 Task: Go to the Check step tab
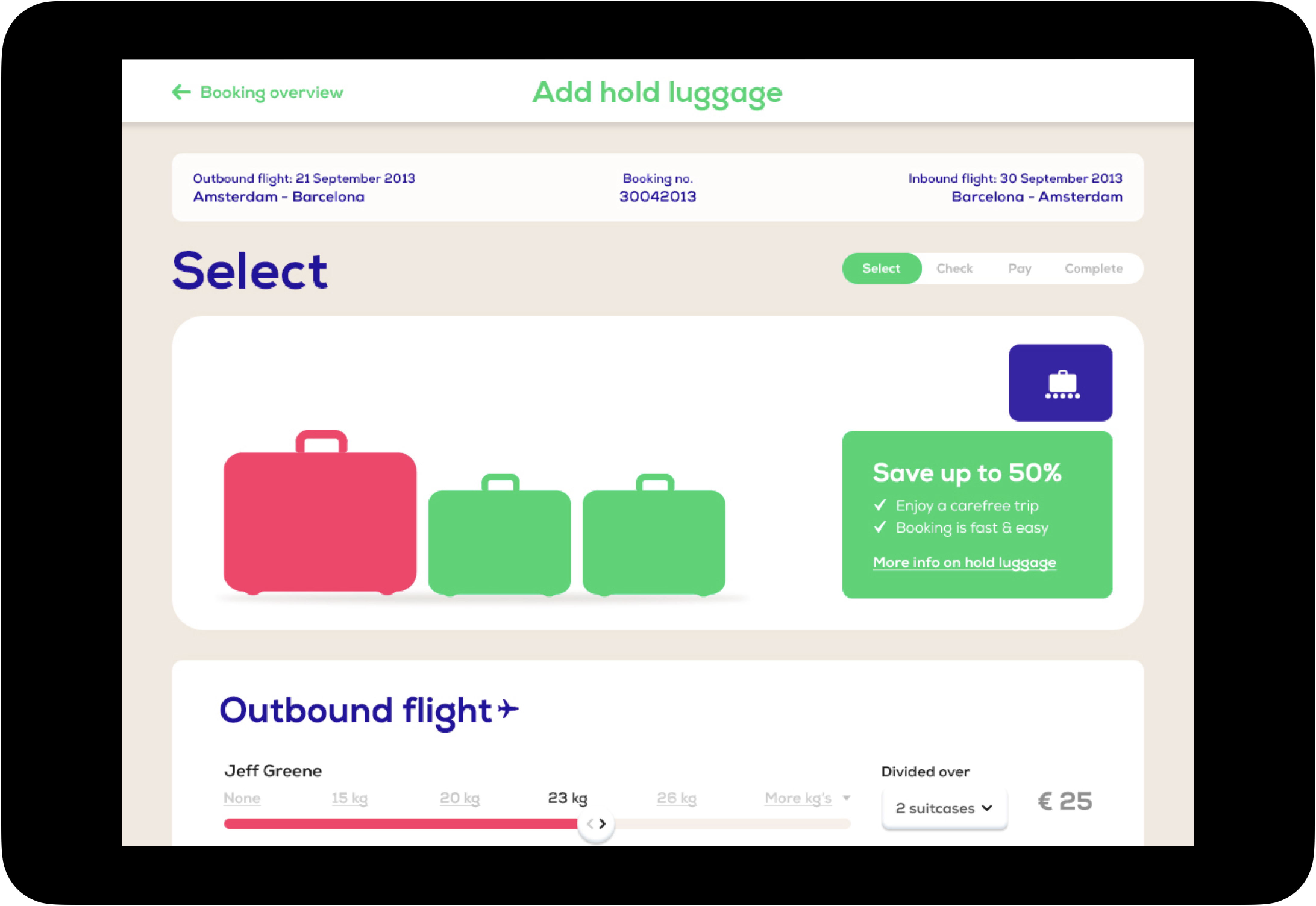[x=954, y=268]
